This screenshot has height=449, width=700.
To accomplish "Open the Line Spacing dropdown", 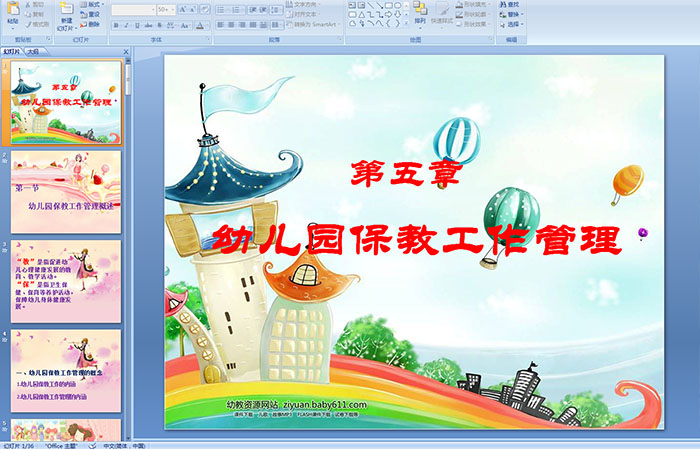I will coord(276,9).
